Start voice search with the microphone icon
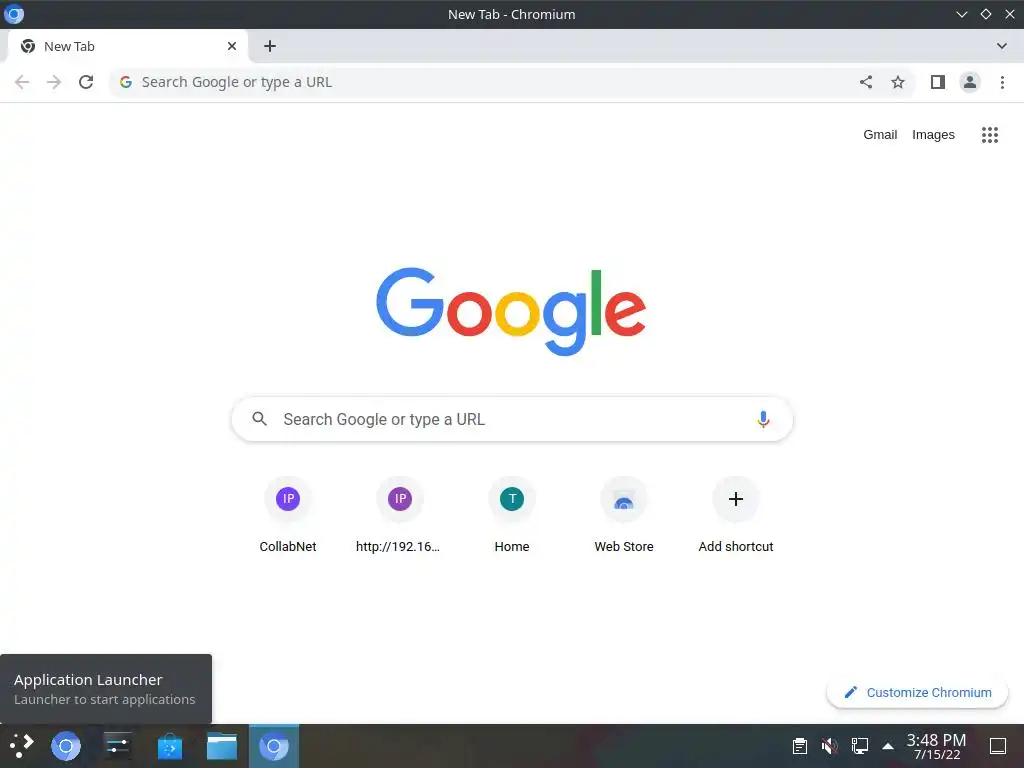The width and height of the screenshot is (1024, 768). 763,419
